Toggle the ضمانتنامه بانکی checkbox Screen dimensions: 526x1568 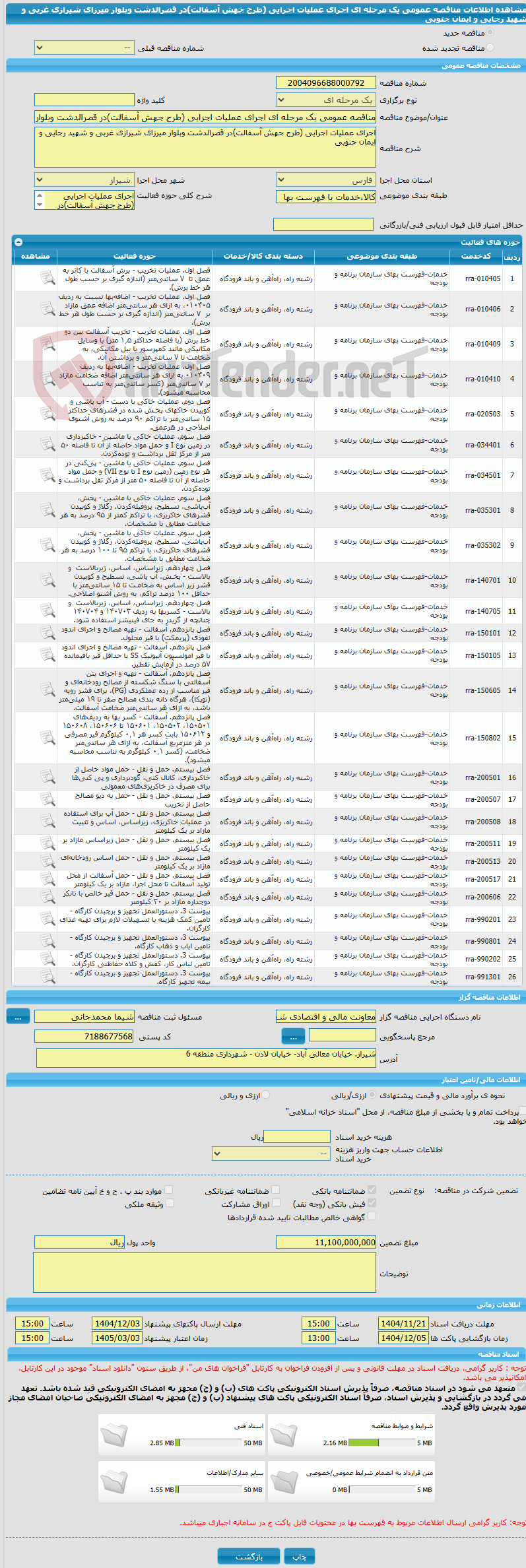pyautogui.click(x=372, y=1190)
